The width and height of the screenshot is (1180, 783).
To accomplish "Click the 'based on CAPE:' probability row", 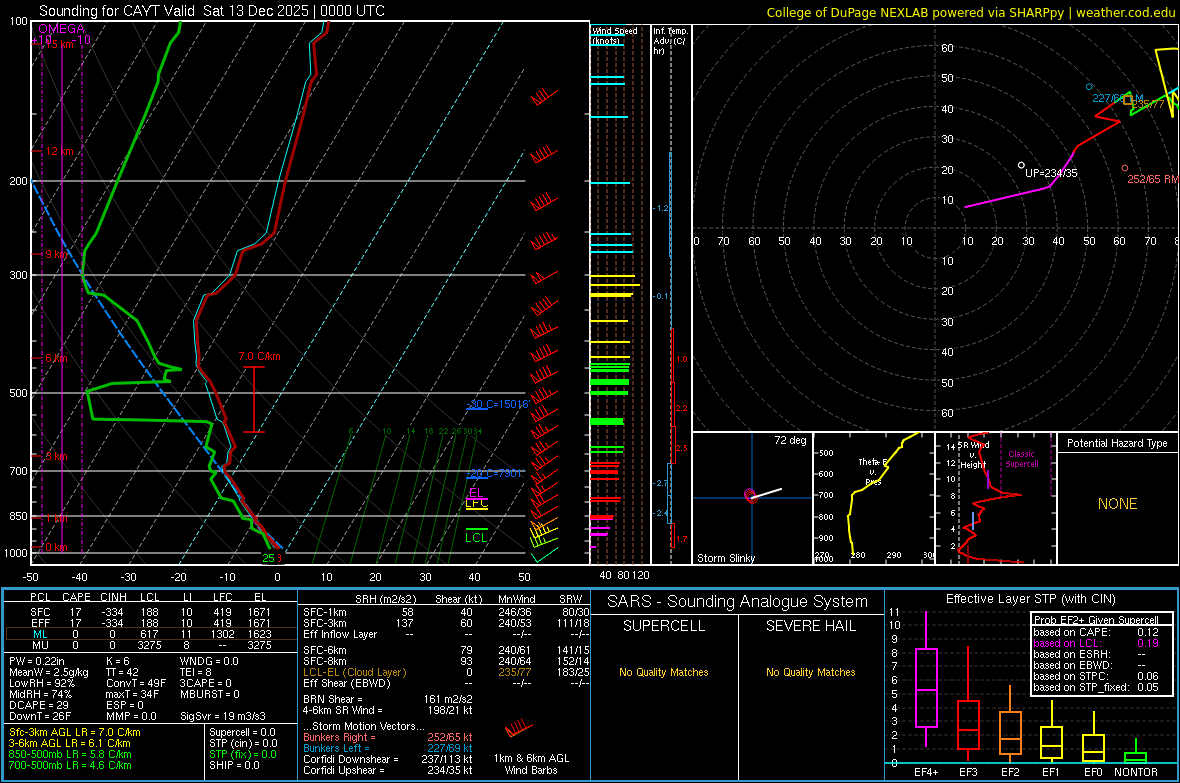I will 1096,632.
